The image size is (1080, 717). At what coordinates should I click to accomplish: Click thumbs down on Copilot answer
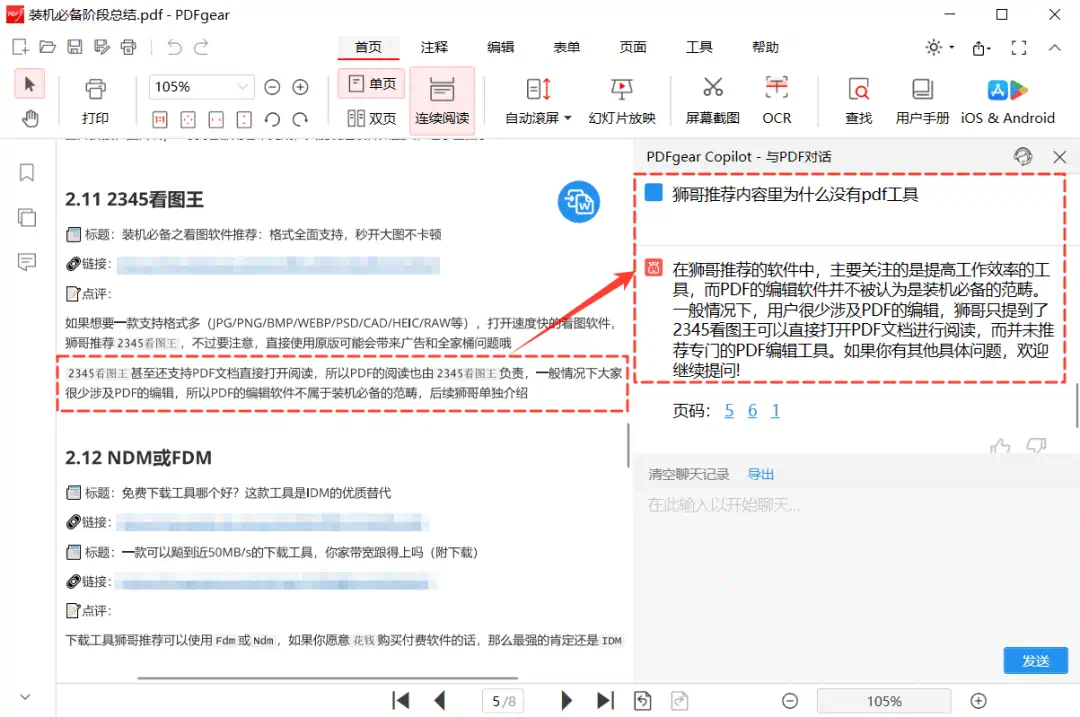click(x=1036, y=446)
